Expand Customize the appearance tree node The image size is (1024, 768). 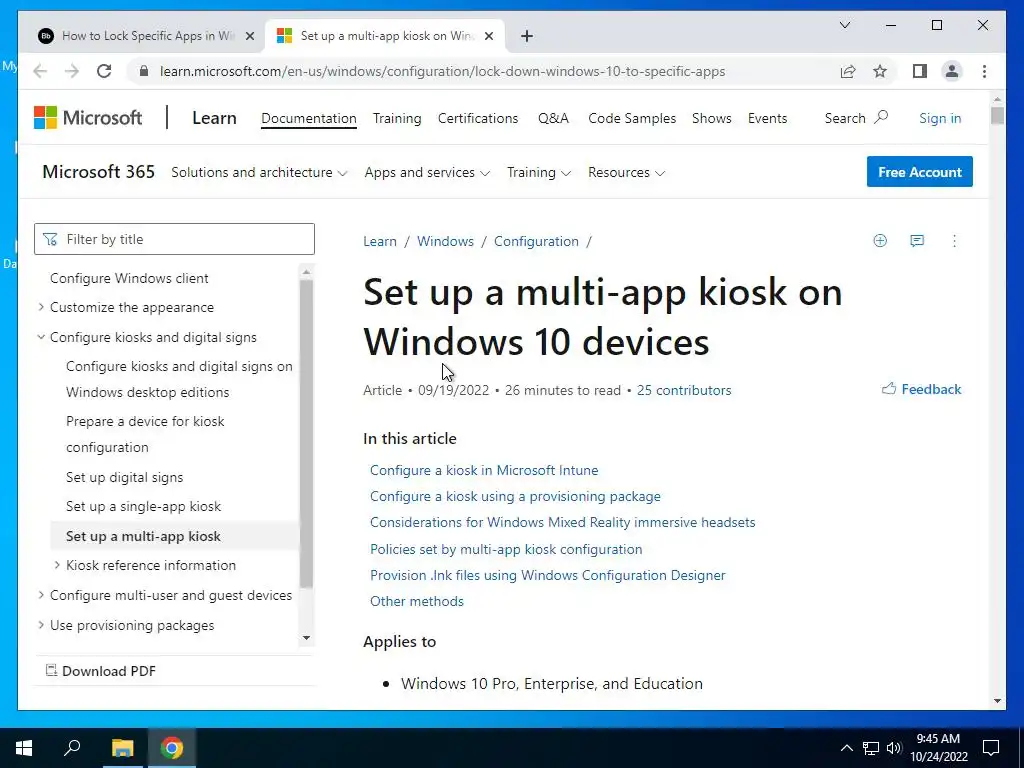pyautogui.click(x=40, y=307)
